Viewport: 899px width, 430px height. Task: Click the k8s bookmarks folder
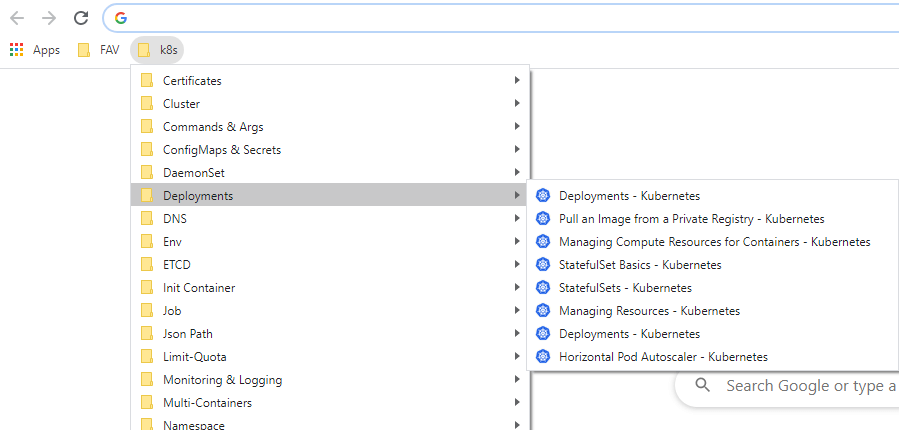pyautogui.click(x=157, y=50)
